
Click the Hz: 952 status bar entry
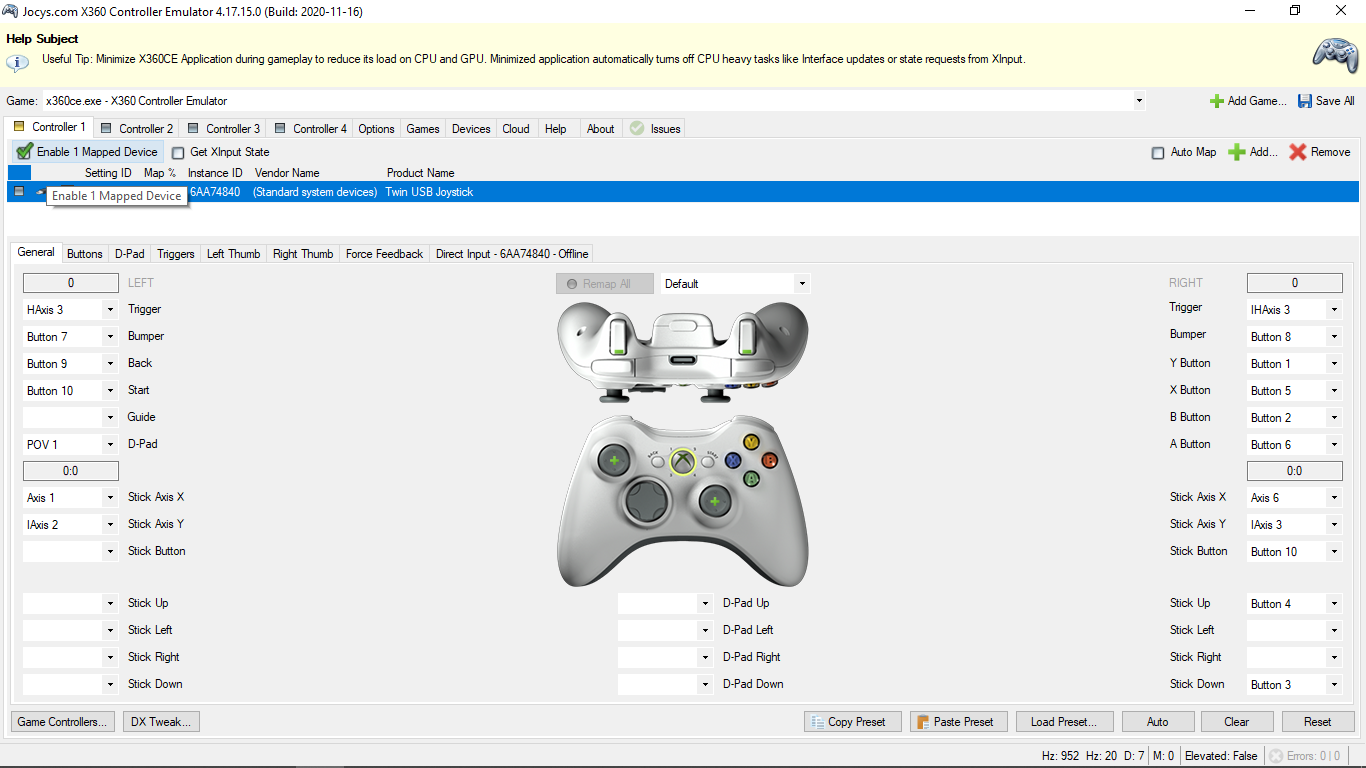point(1060,756)
